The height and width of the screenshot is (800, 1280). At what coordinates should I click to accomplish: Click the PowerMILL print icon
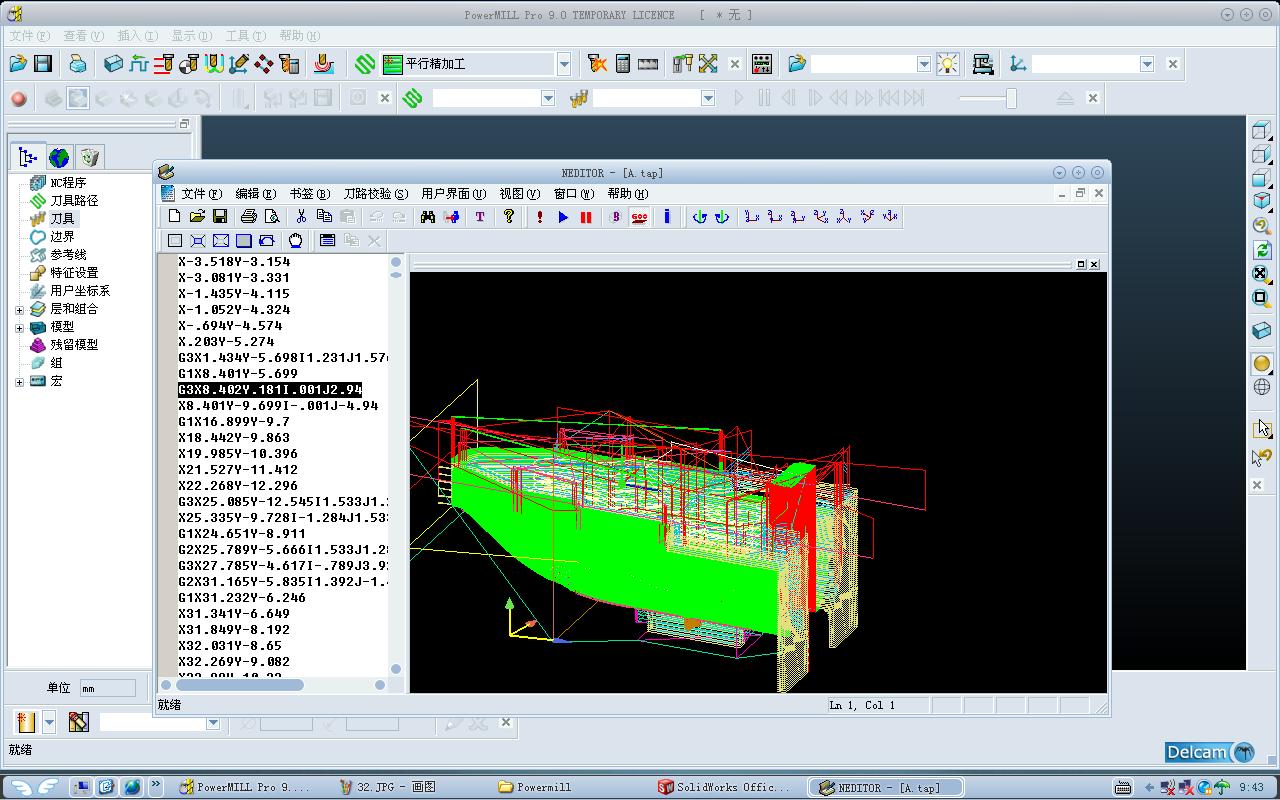point(78,64)
